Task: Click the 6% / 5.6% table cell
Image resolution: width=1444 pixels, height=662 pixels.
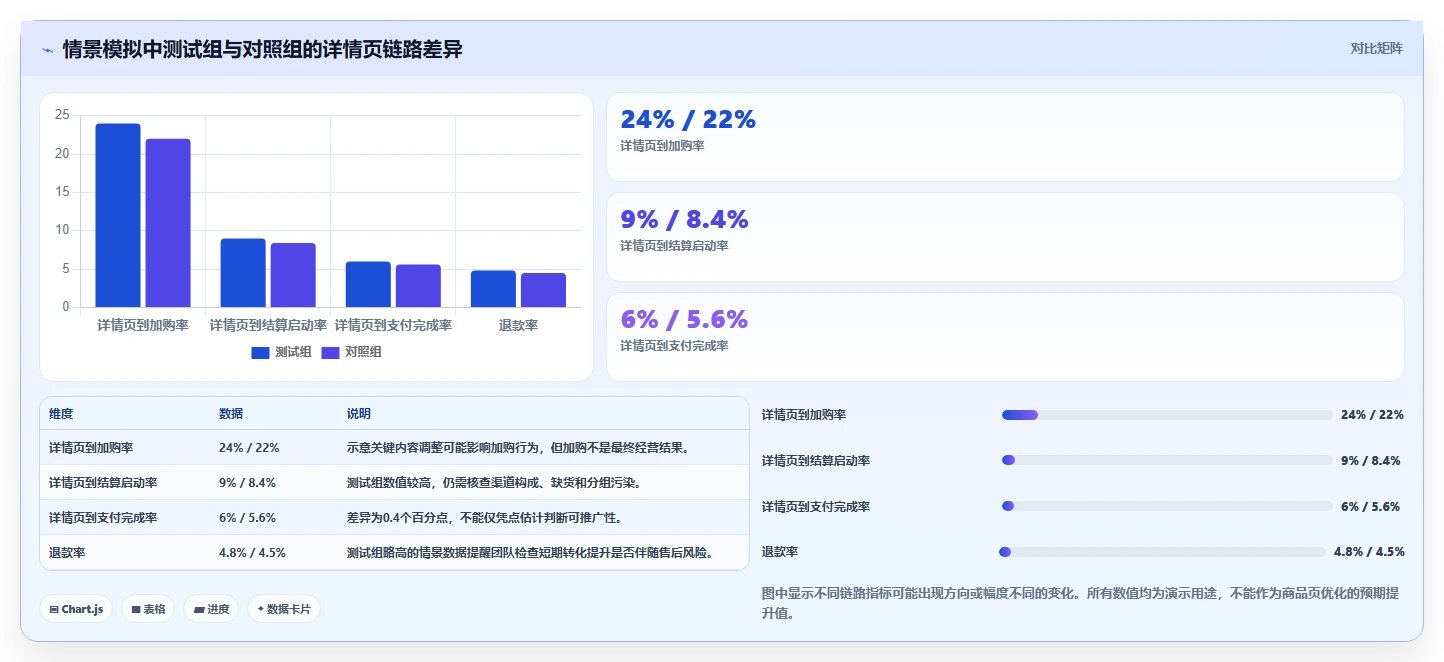Action: tap(247, 518)
